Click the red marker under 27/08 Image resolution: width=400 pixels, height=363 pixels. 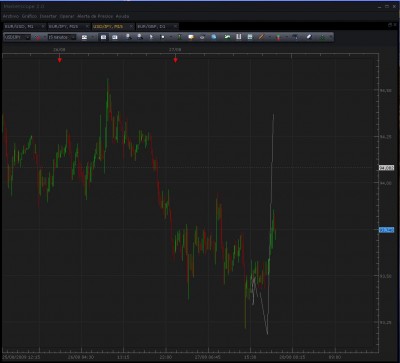point(175,60)
